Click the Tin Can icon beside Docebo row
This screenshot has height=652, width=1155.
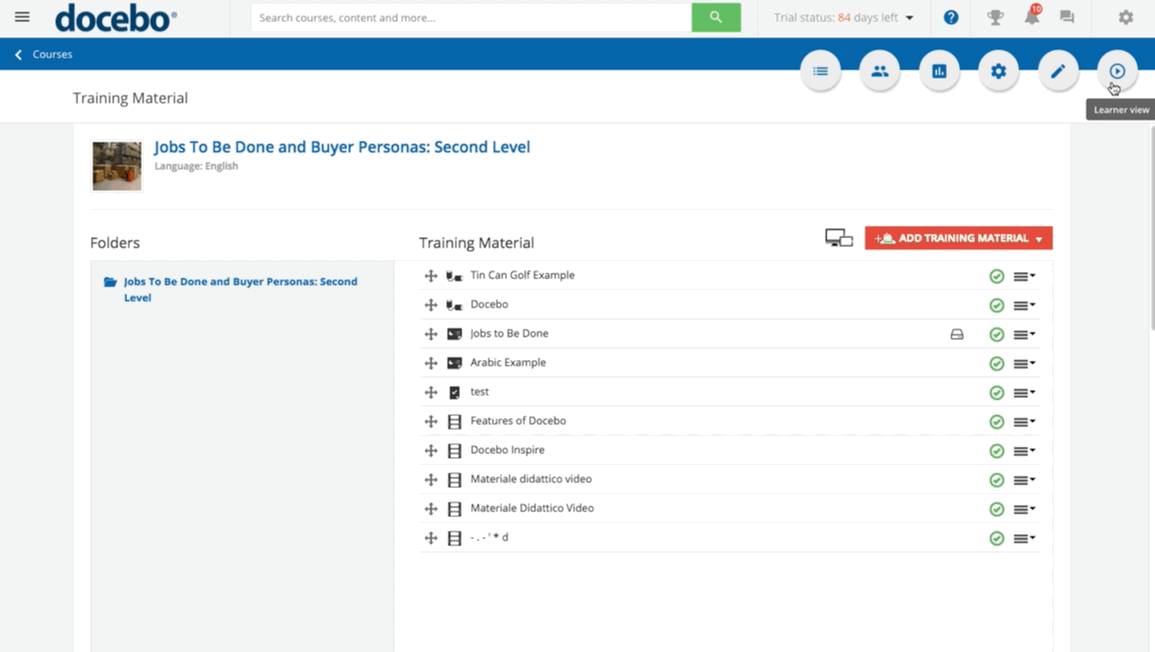[454, 305]
